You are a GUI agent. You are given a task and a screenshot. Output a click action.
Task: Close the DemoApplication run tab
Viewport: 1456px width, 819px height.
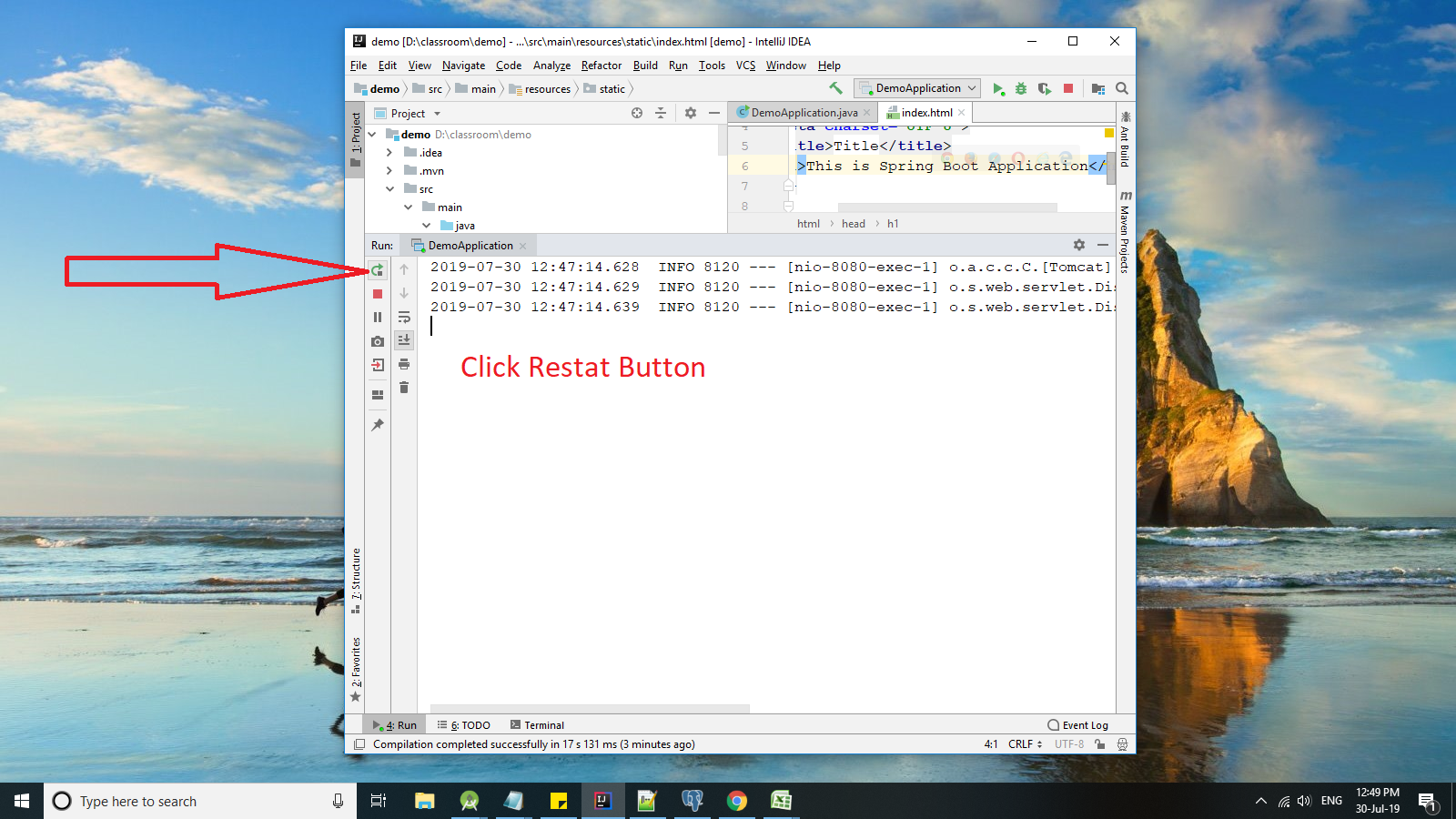click(522, 246)
